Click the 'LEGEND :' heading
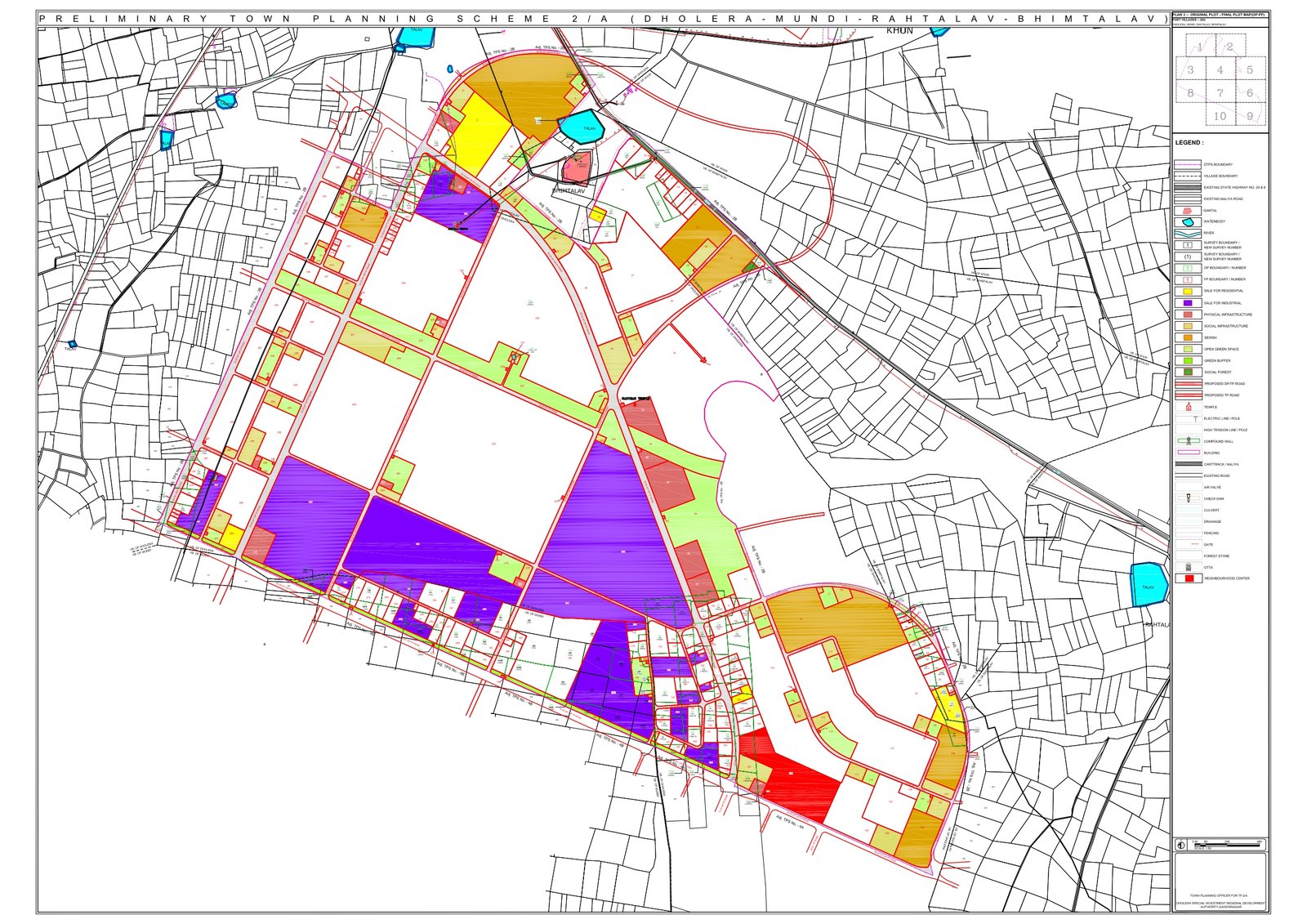Screen dimensions: 1307x924 click(1189, 143)
